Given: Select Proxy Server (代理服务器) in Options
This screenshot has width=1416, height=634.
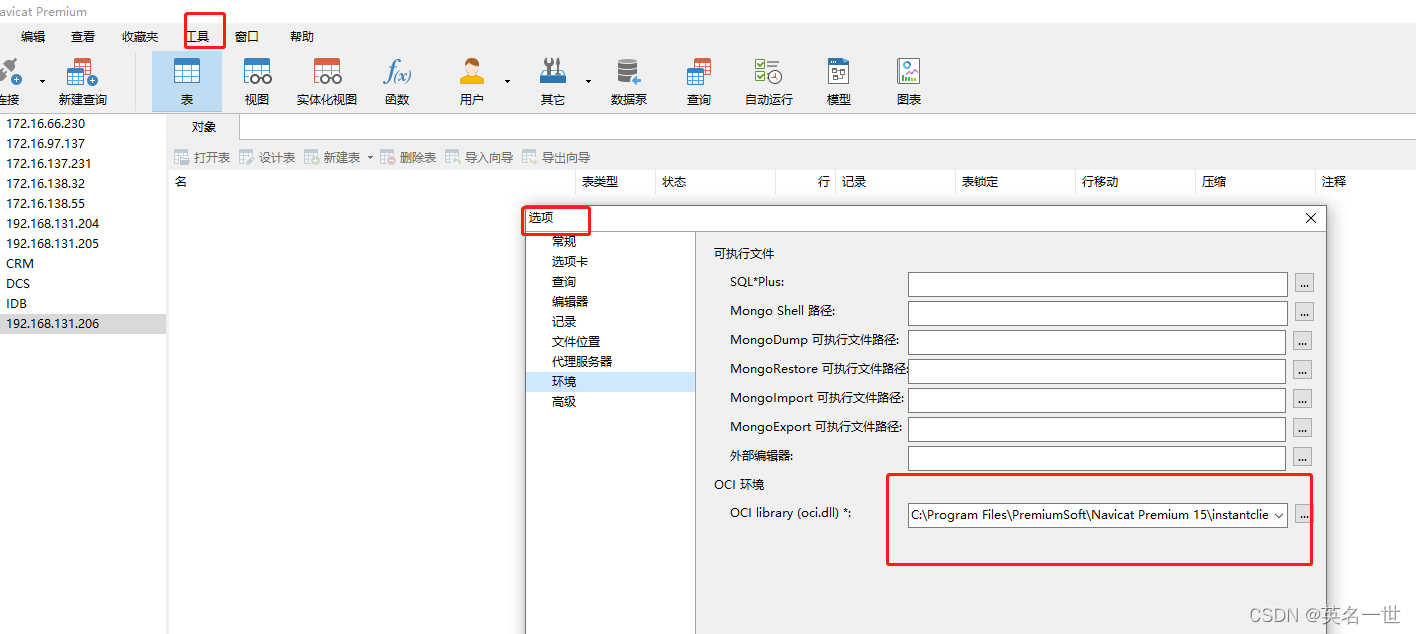Looking at the screenshot, I should [x=582, y=361].
